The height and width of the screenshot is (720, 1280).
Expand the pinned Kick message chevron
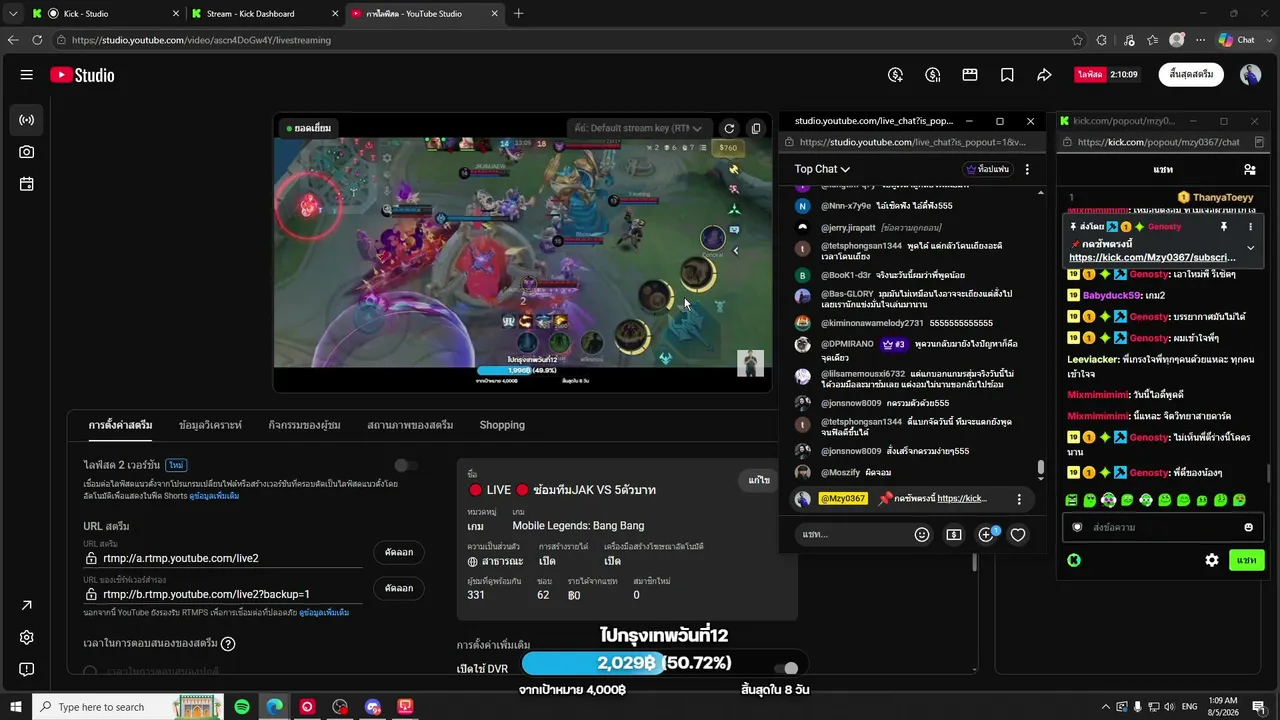(x=1250, y=248)
